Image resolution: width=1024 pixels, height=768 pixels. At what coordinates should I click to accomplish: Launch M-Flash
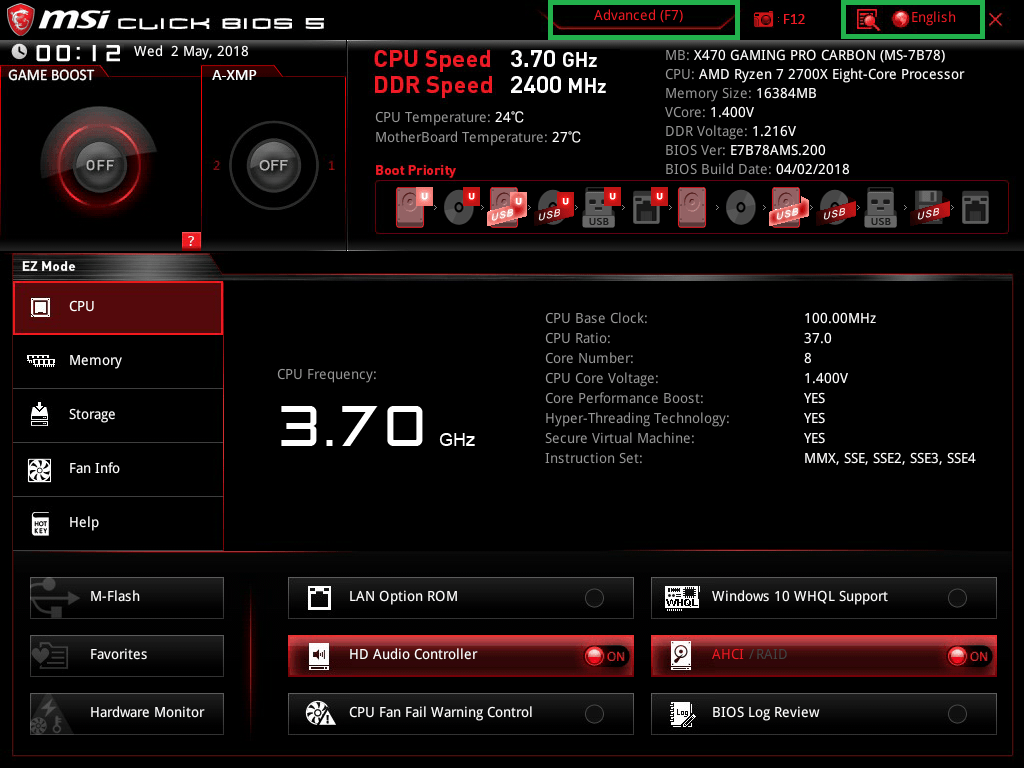tap(127, 598)
